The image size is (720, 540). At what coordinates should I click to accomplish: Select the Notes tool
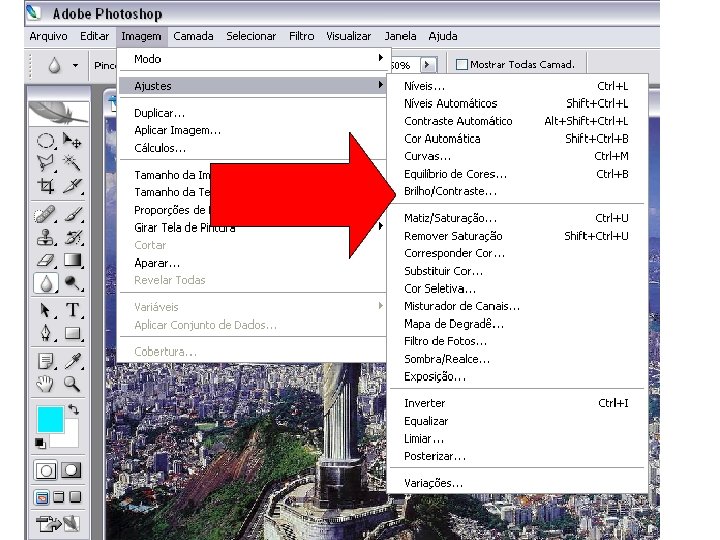click(x=45, y=361)
